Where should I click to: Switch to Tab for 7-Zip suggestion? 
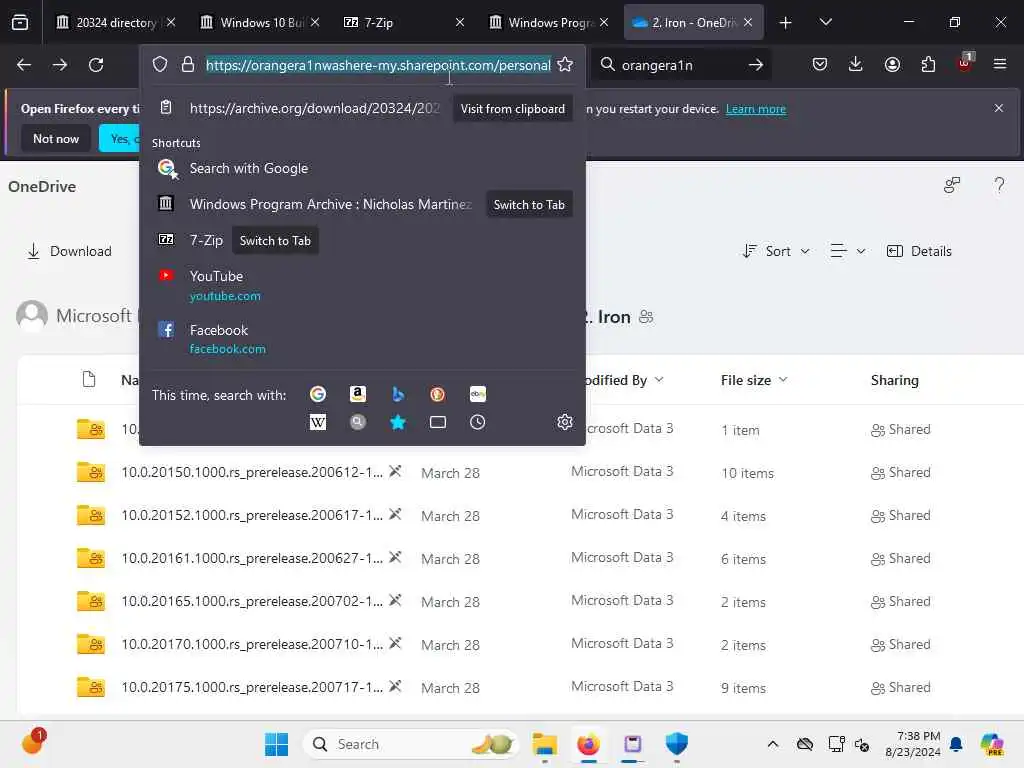tap(275, 241)
